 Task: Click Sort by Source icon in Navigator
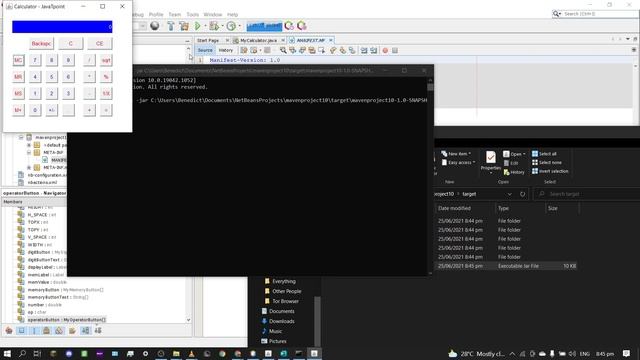pos(98,331)
